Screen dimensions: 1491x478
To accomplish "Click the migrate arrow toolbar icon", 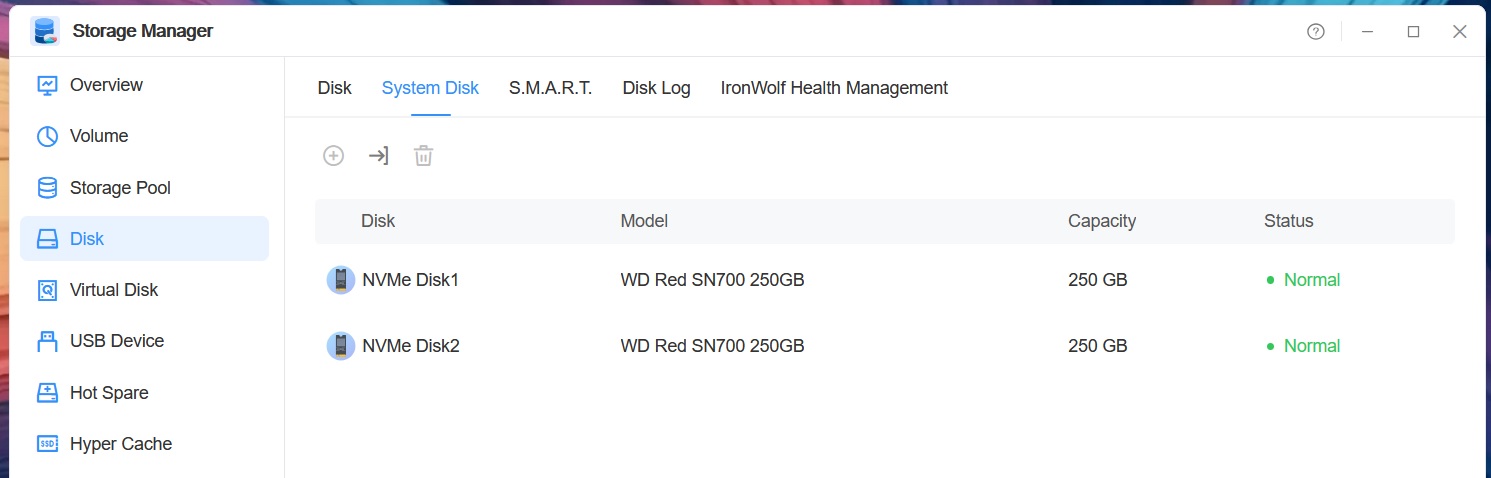I will pyautogui.click(x=378, y=156).
